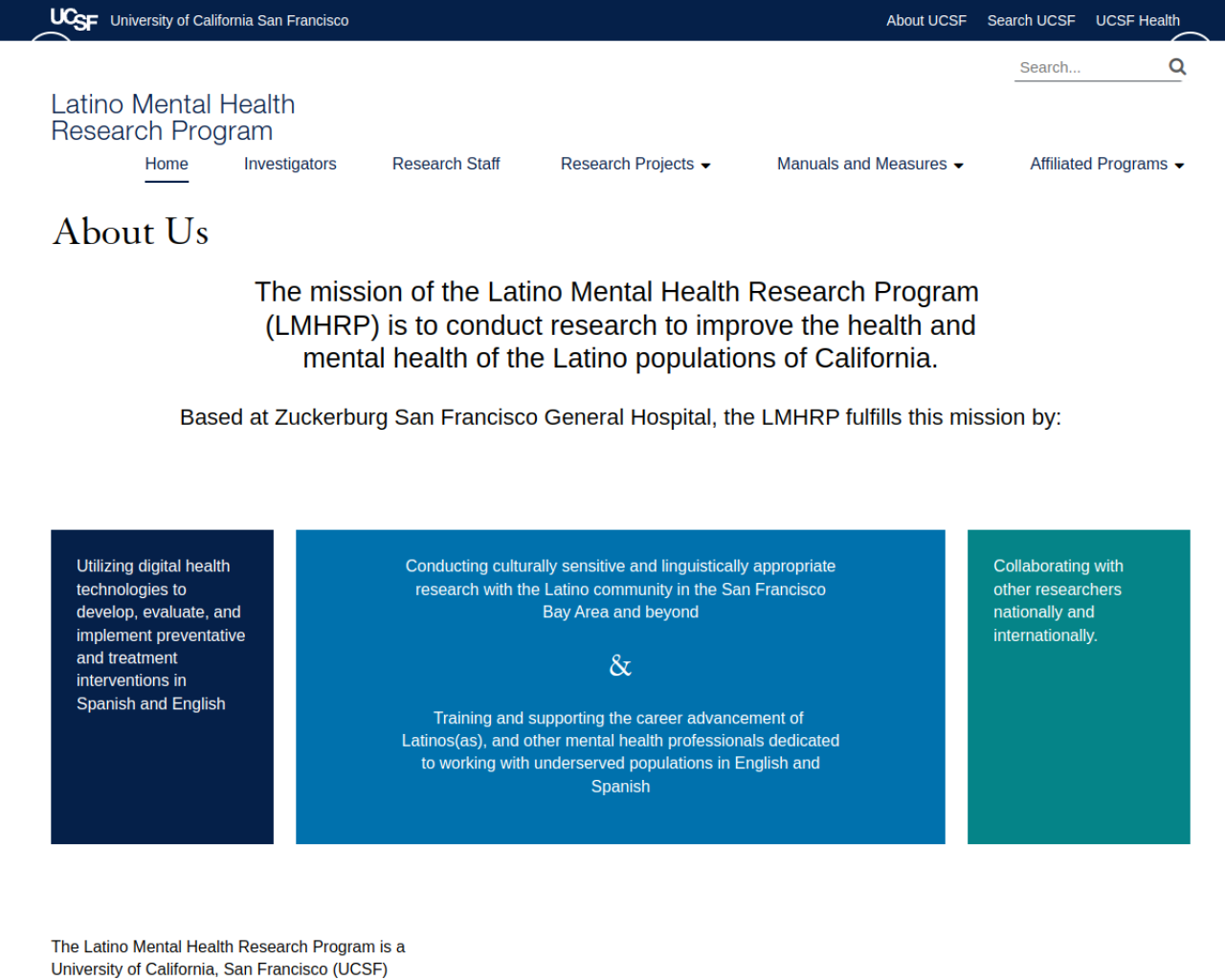
Task: Click the ampersand symbol in blue card
Action: pyautogui.click(x=620, y=665)
